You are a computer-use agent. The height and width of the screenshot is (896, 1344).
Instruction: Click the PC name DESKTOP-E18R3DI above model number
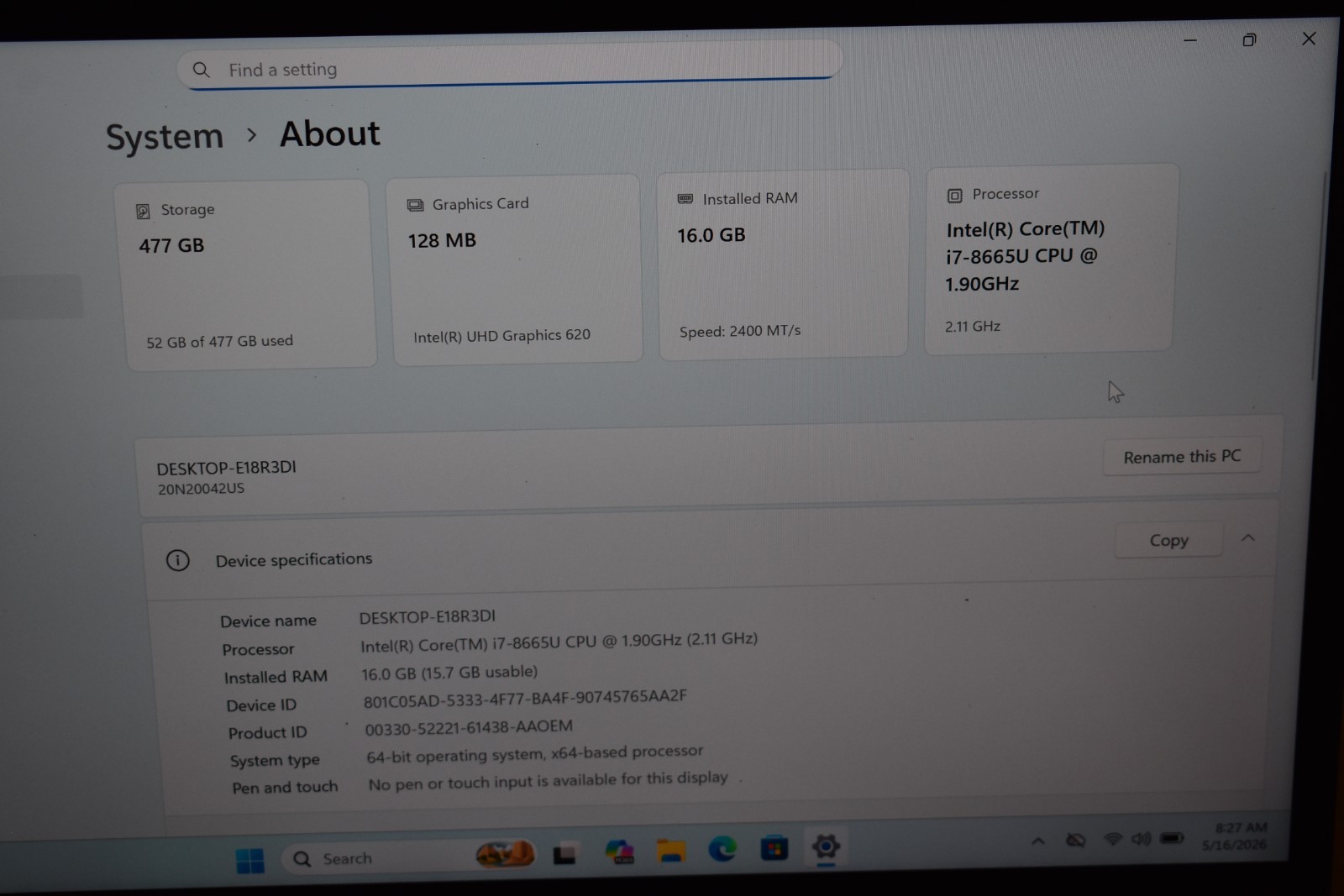226,468
